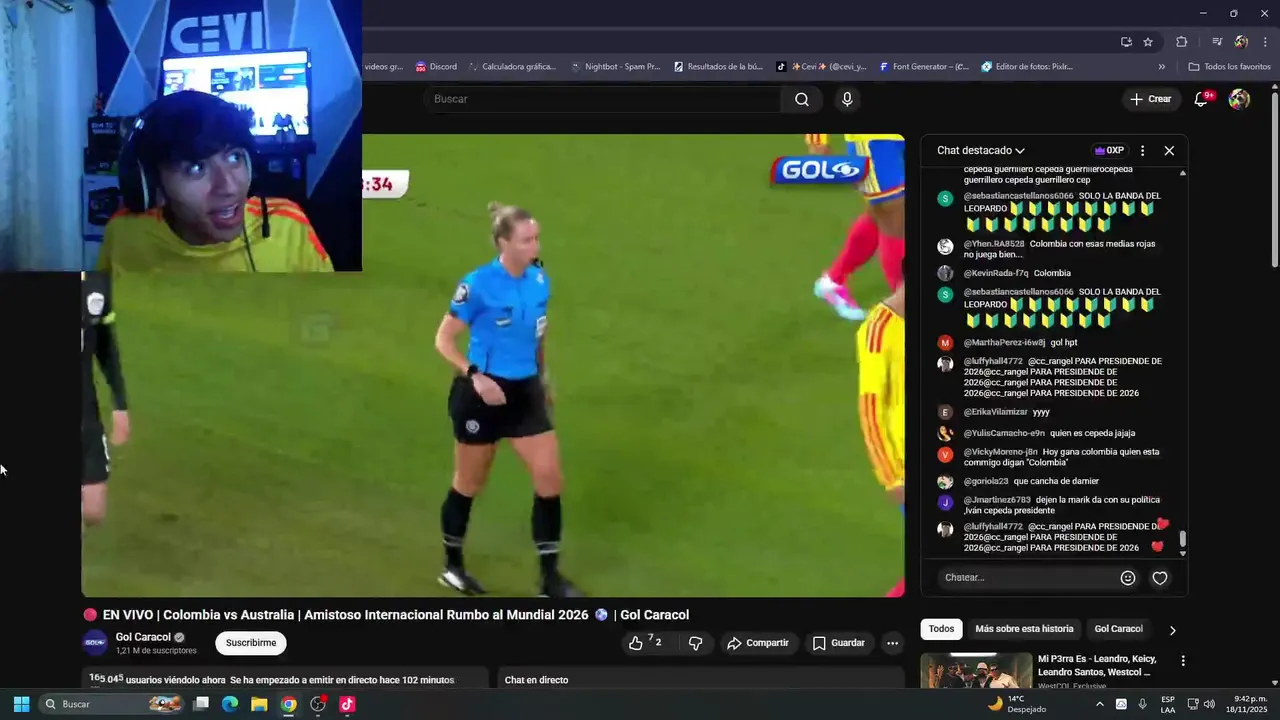Open @goriola23 chat username
This screenshot has height=720, width=1280.
pos(986,481)
